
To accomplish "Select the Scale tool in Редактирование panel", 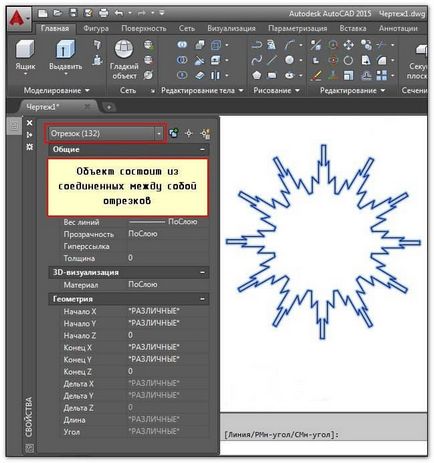I will click(x=348, y=76).
